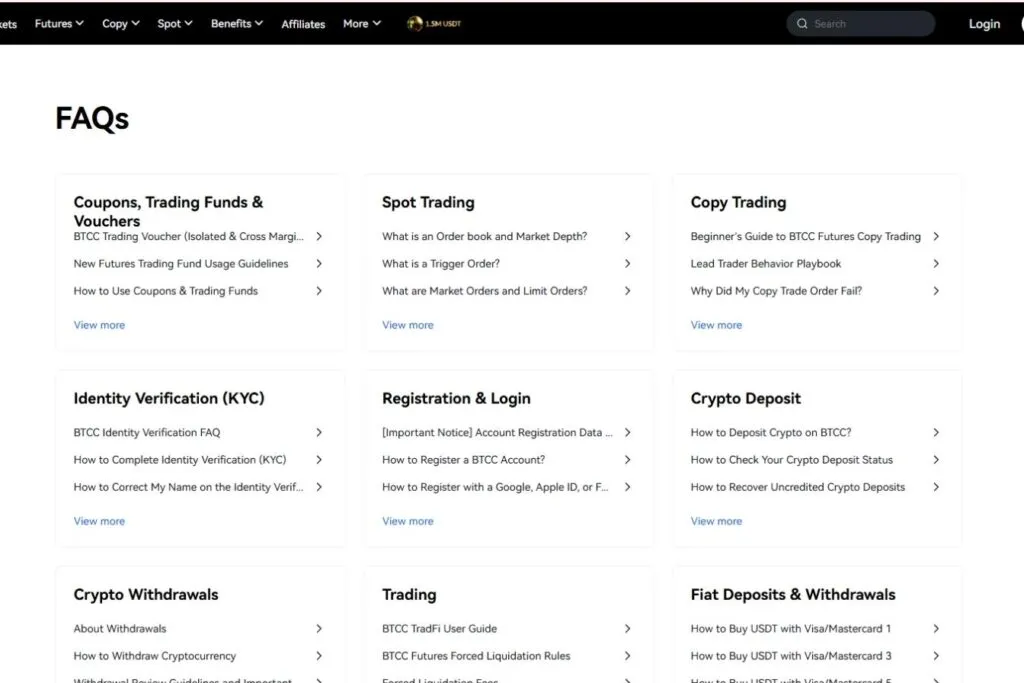The width and height of the screenshot is (1024, 683).
Task: Open How to Use Coupons & Trading Funds
Action: [166, 291]
